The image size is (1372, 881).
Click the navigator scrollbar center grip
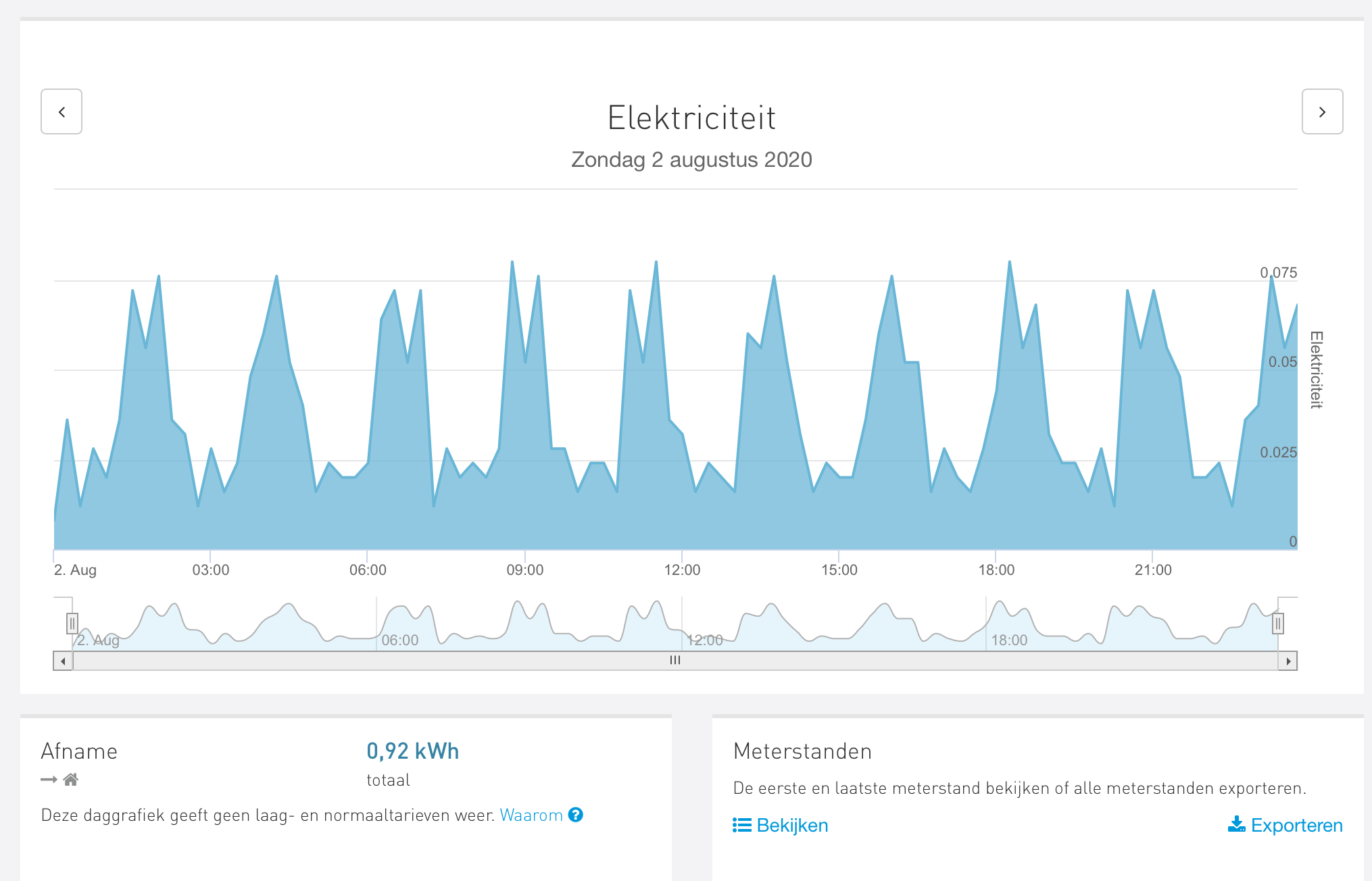tap(675, 661)
